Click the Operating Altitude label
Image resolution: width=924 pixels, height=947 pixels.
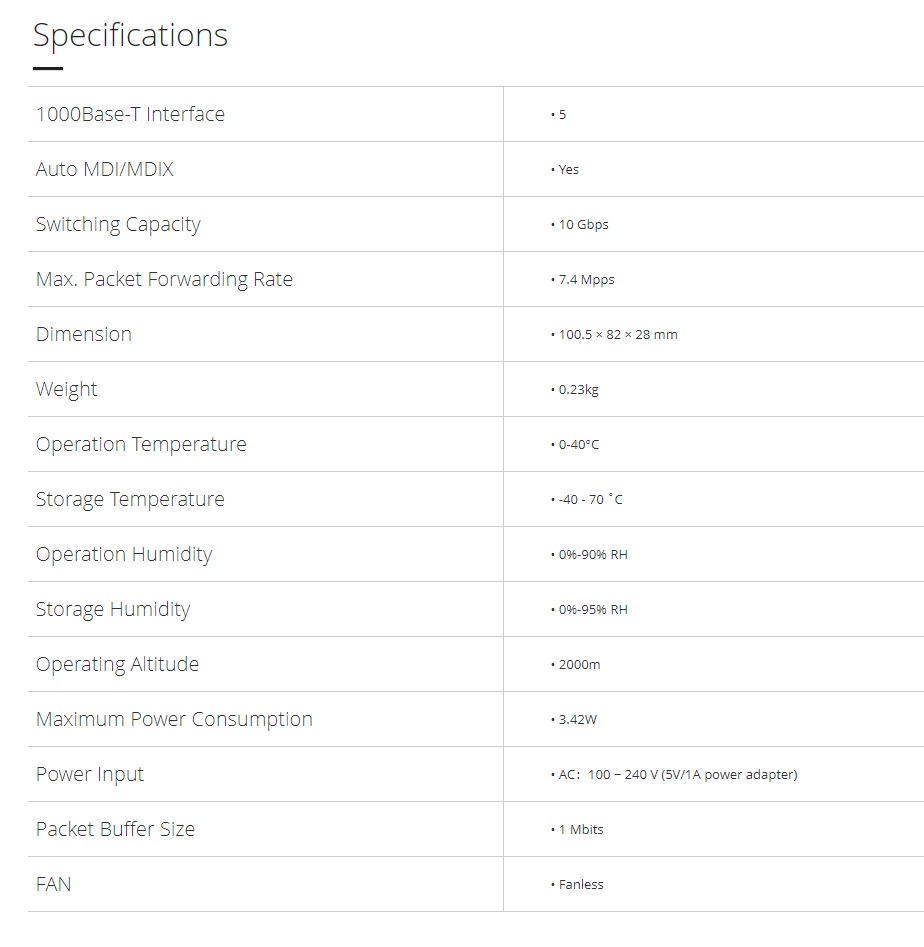point(117,664)
